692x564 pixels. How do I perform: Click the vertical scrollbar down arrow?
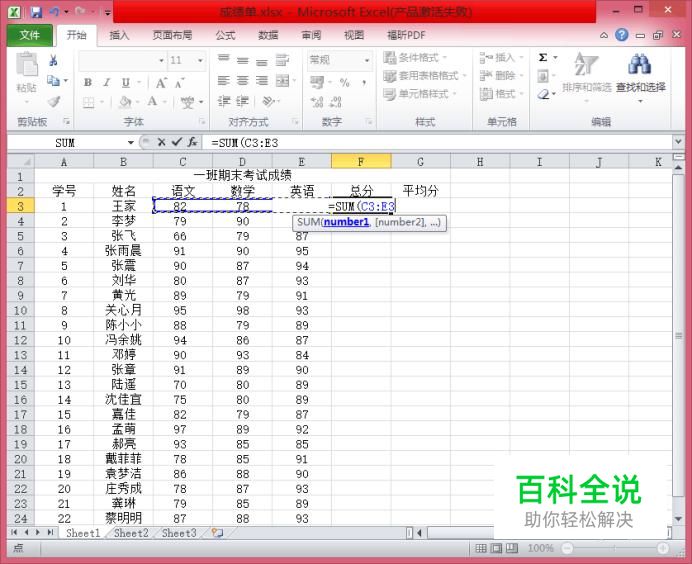678,519
